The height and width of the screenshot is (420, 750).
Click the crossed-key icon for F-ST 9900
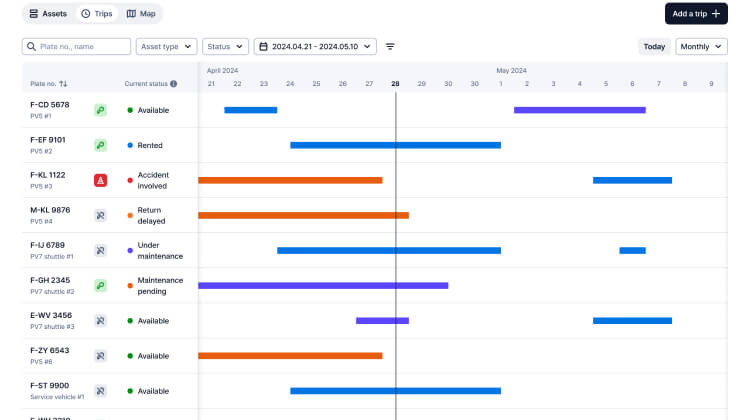pyautogui.click(x=100, y=391)
